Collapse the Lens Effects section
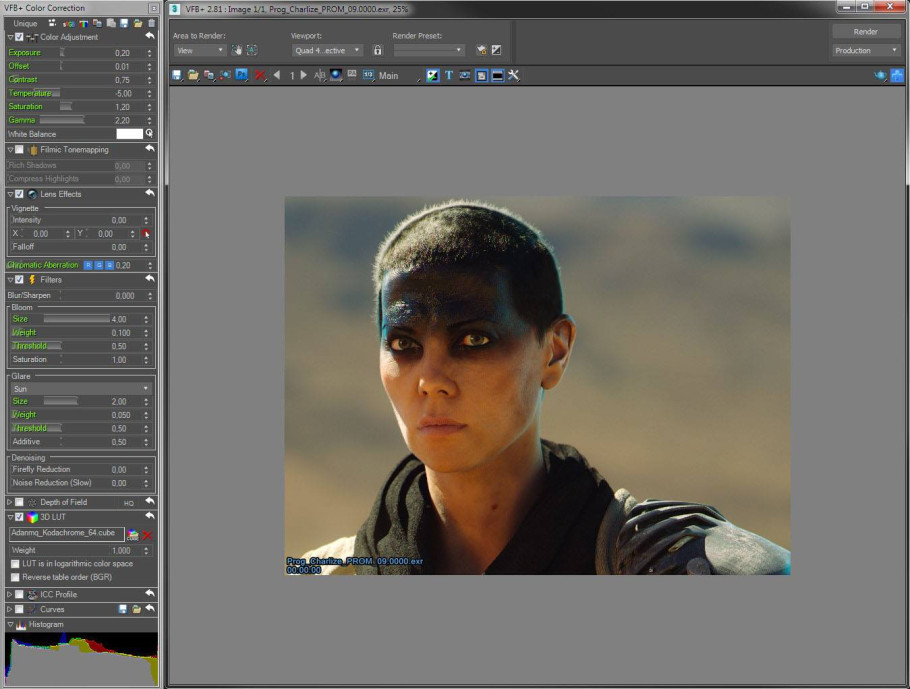The width and height of the screenshot is (910, 689). point(10,194)
